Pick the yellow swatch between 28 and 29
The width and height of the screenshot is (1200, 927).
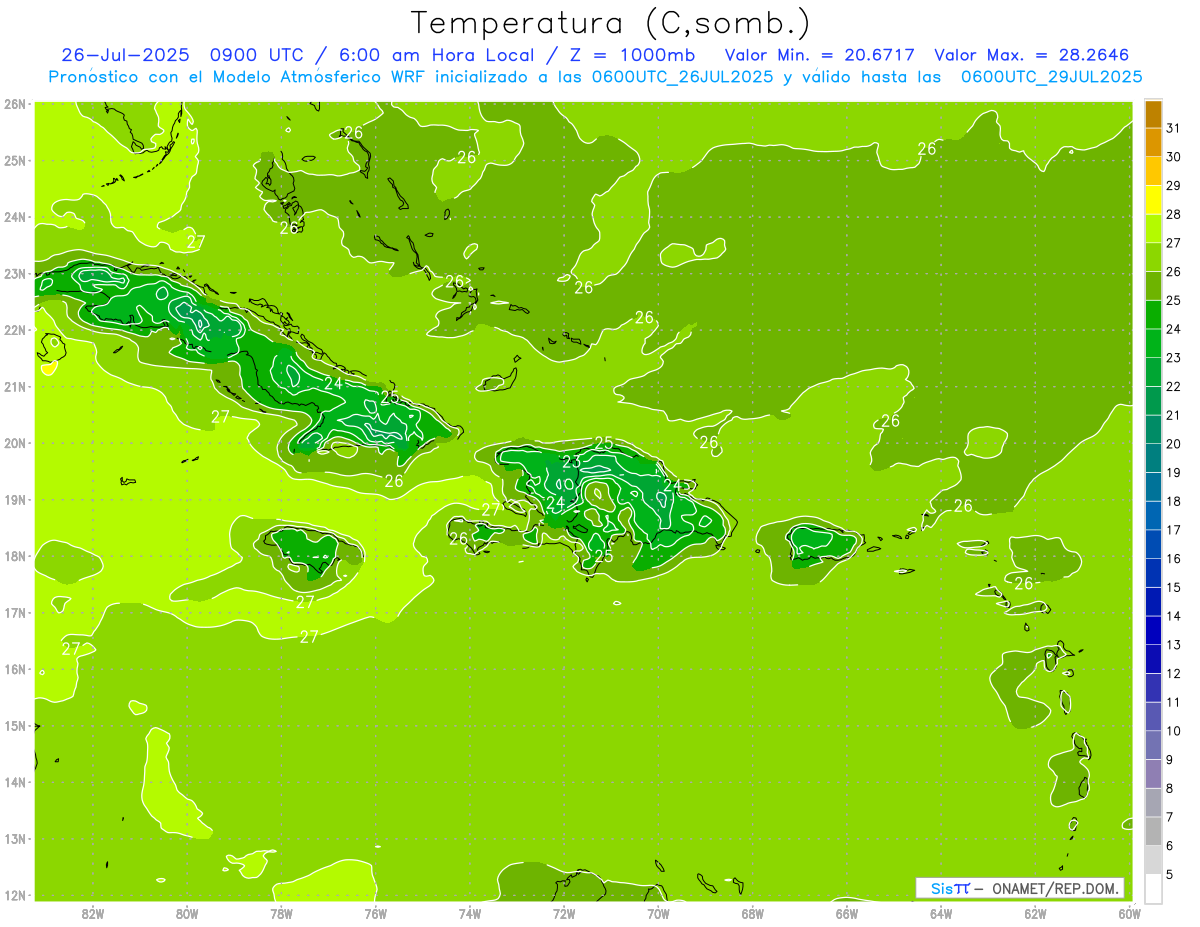(x=1153, y=200)
